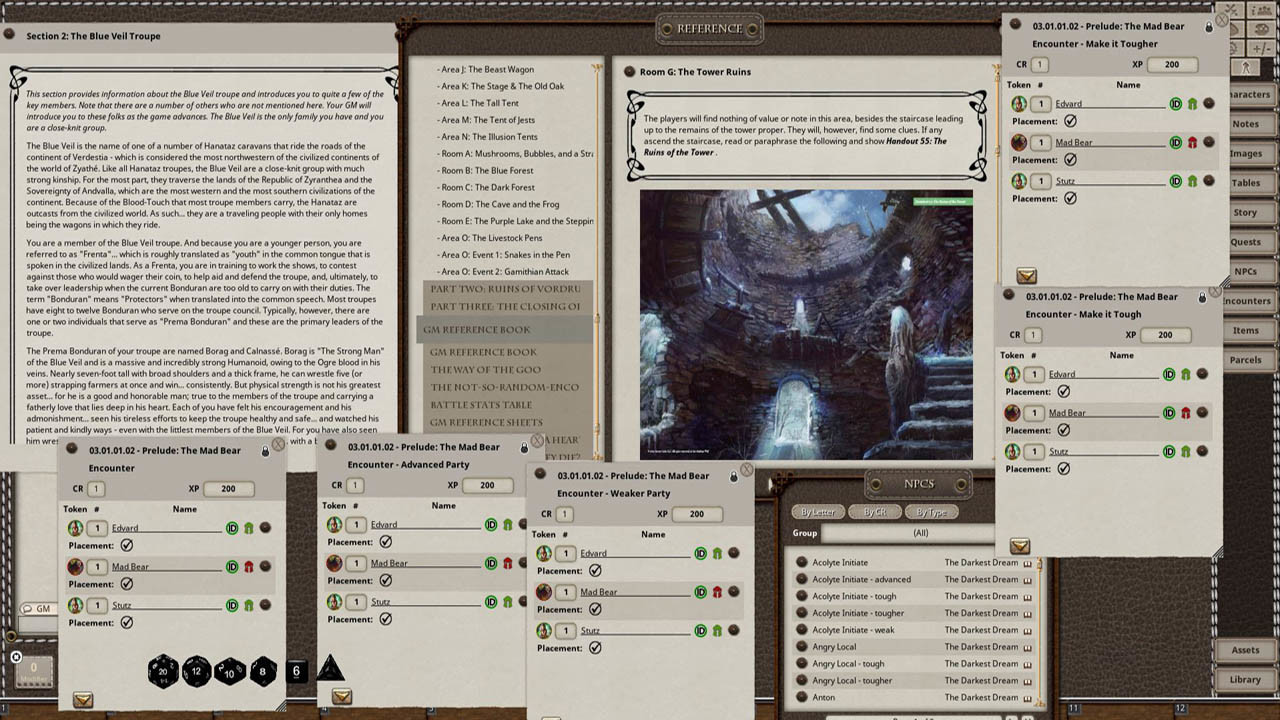This screenshot has height=720, width=1280.
Task: Uncheck Placement for Stutz in Weaker Party encounter
Action: click(x=595, y=648)
